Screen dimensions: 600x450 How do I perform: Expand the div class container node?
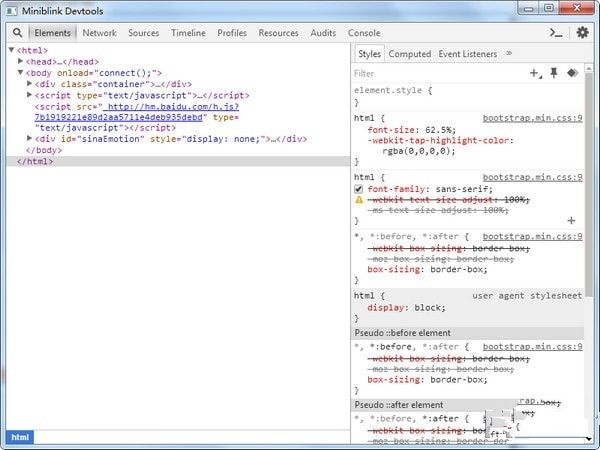(x=30, y=83)
